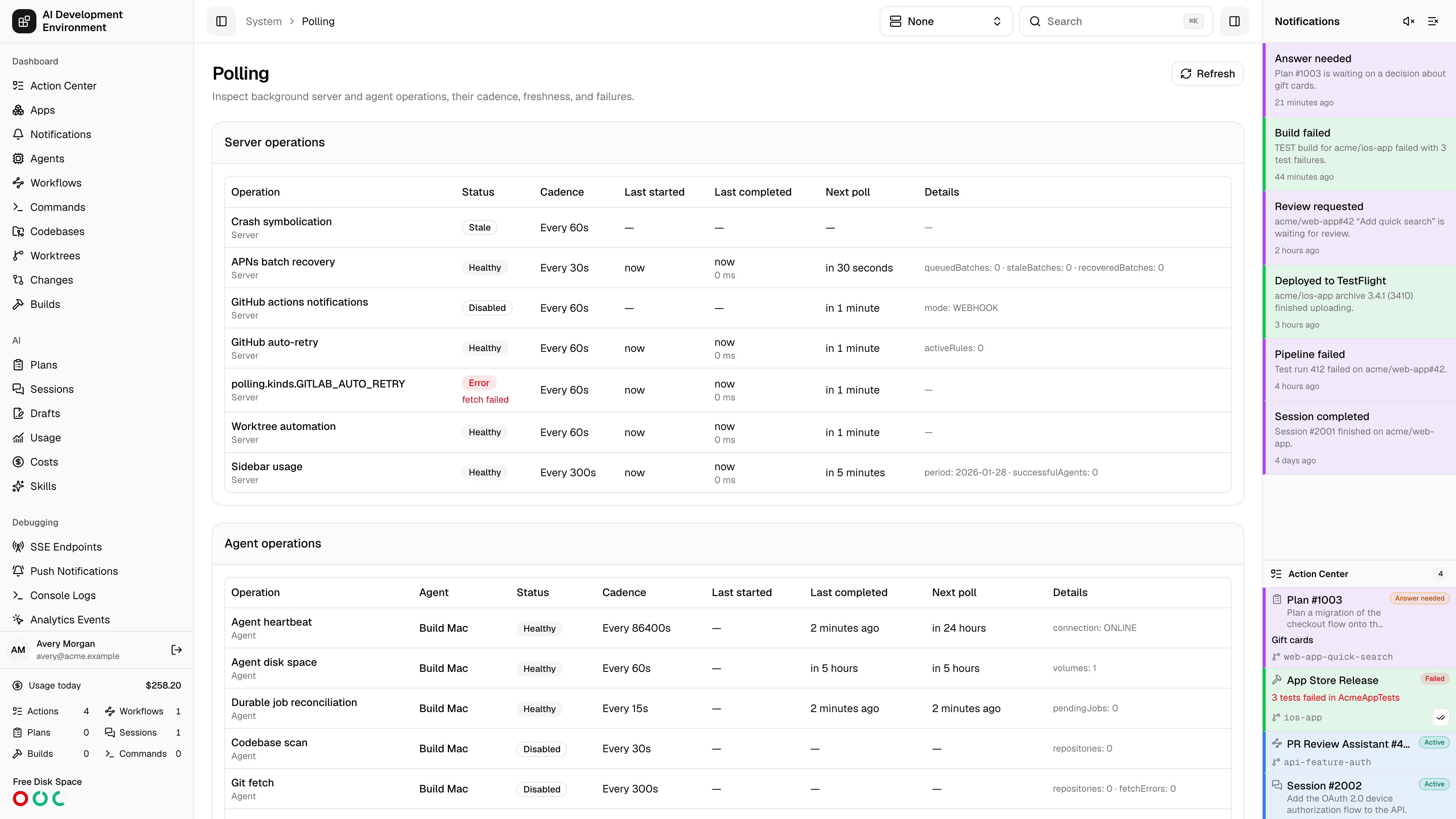The image size is (1456, 819).
Task: Click the Worktrees branch icon in sidebar
Action: coord(18,256)
